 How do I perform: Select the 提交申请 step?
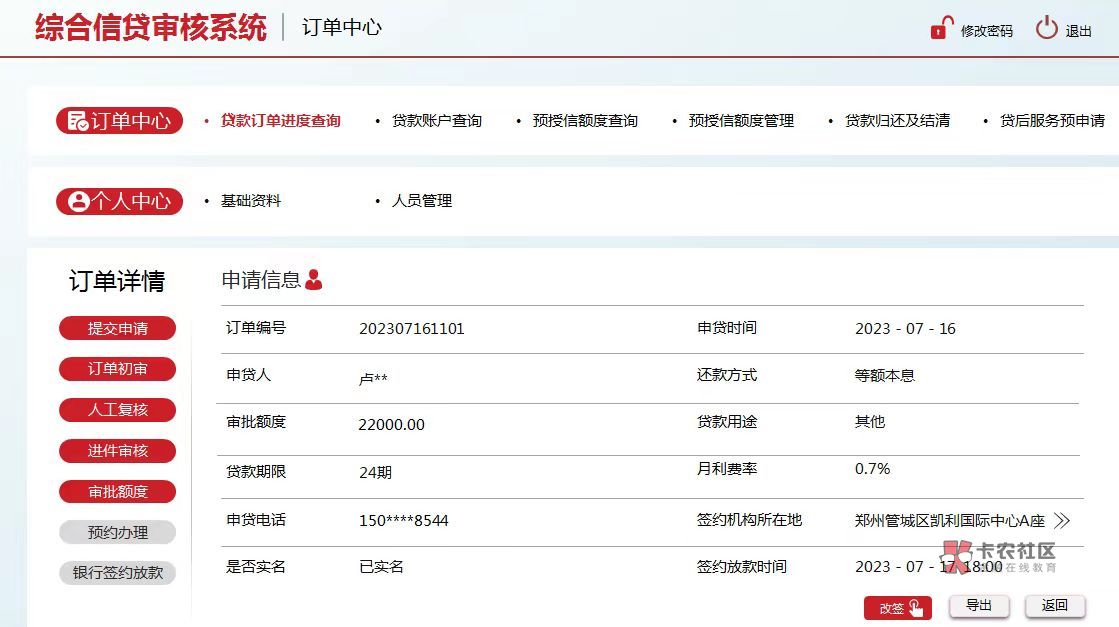(x=118, y=328)
